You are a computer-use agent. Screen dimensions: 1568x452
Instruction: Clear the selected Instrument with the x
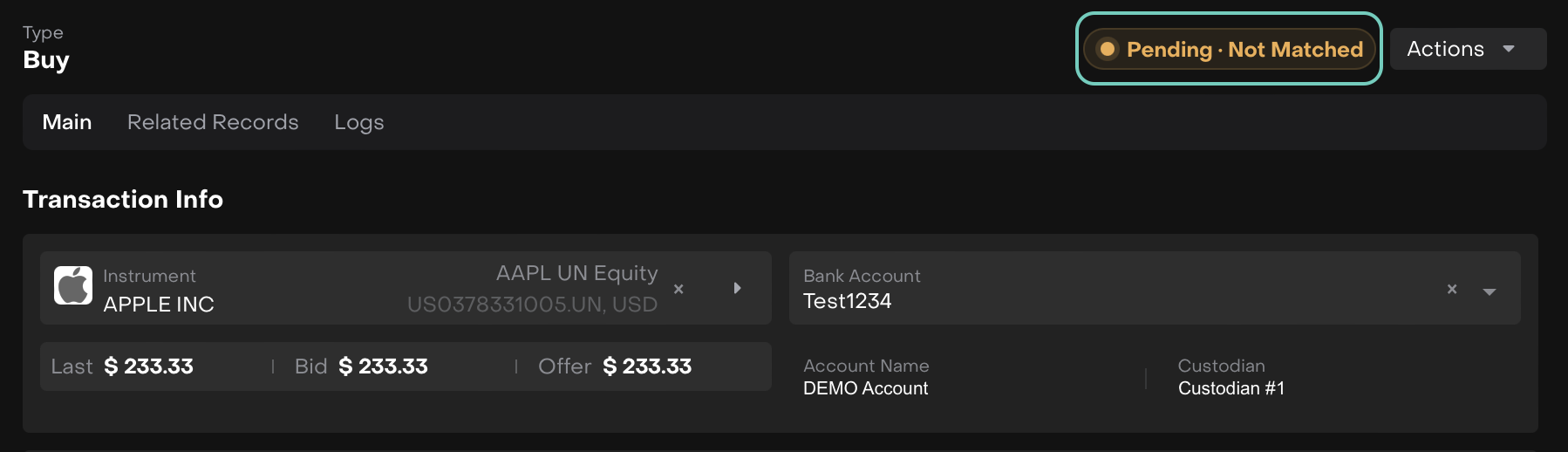coord(678,289)
